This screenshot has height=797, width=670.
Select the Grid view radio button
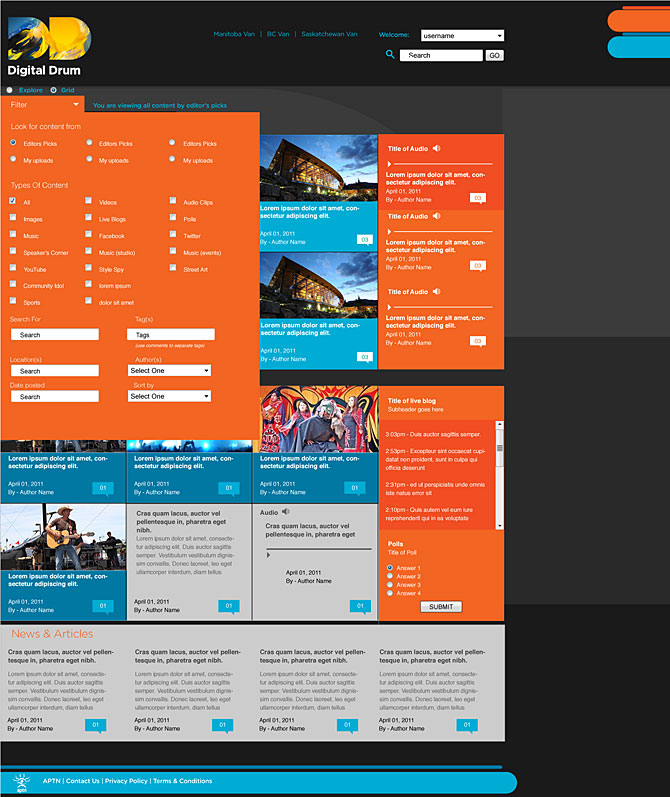coord(54,90)
